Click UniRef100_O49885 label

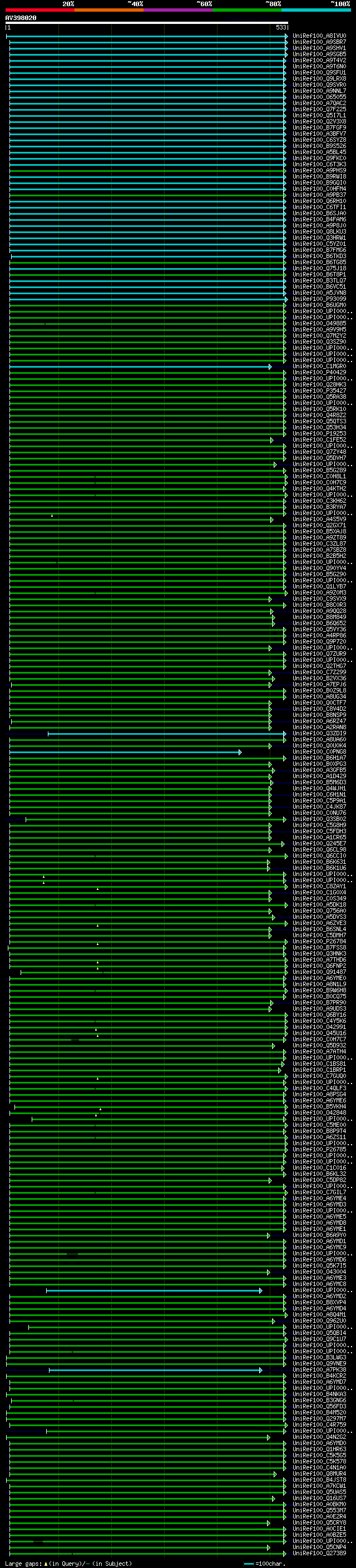pos(319,323)
